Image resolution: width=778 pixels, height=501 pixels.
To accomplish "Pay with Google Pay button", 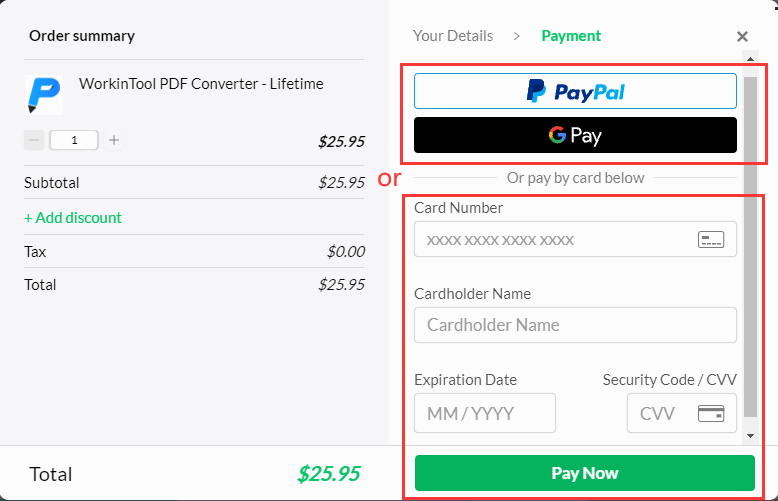I will 575,135.
